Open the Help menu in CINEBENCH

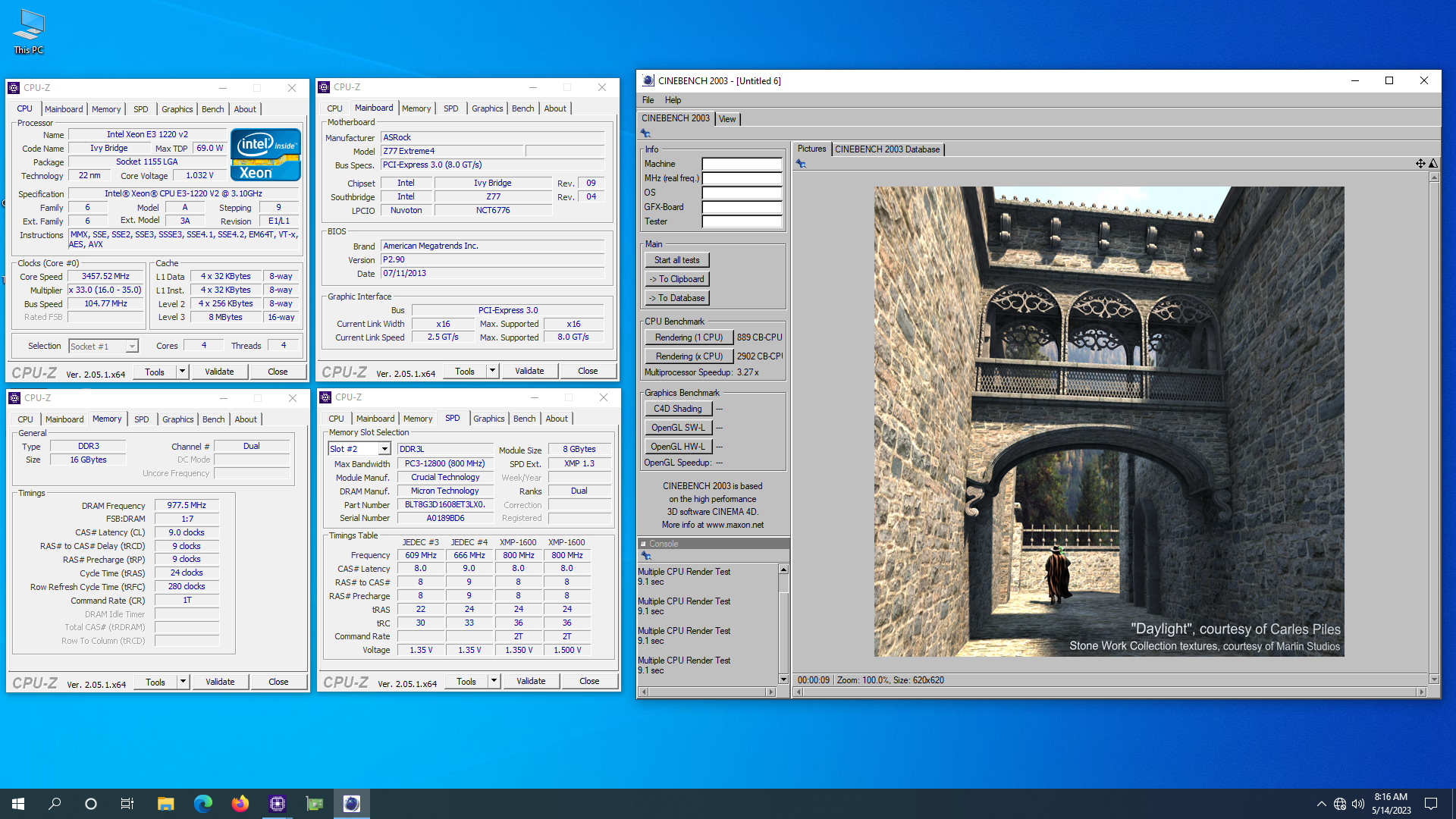pos(673,100)
